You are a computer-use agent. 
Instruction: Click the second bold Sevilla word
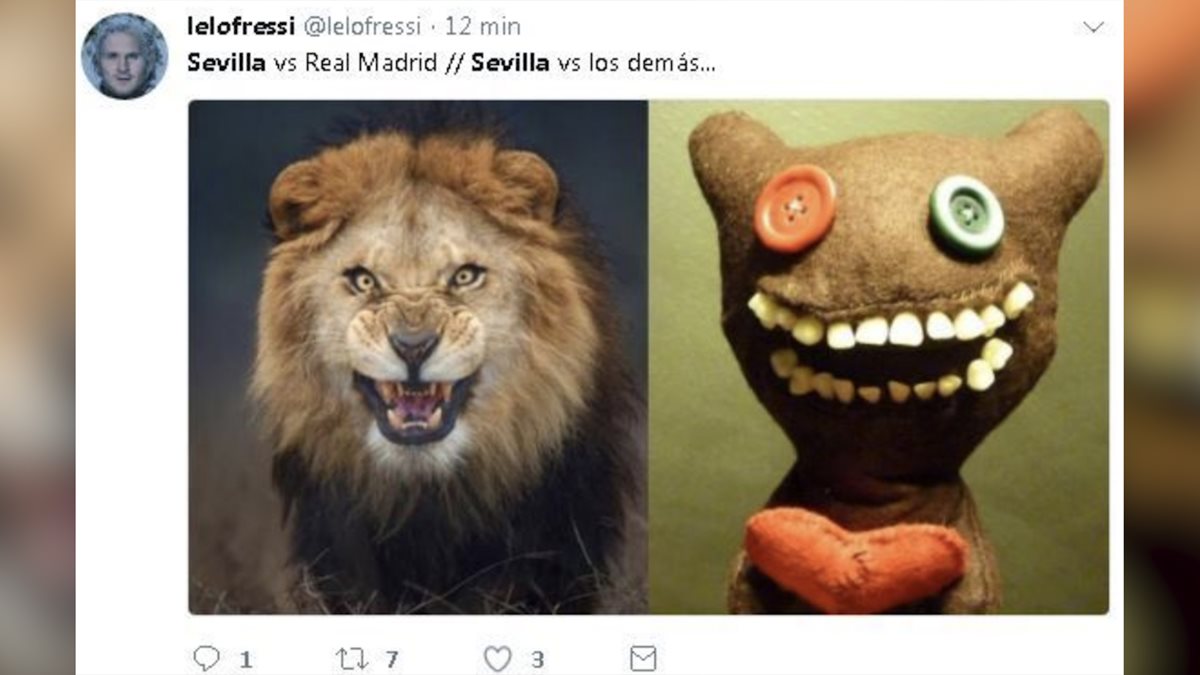510,63
